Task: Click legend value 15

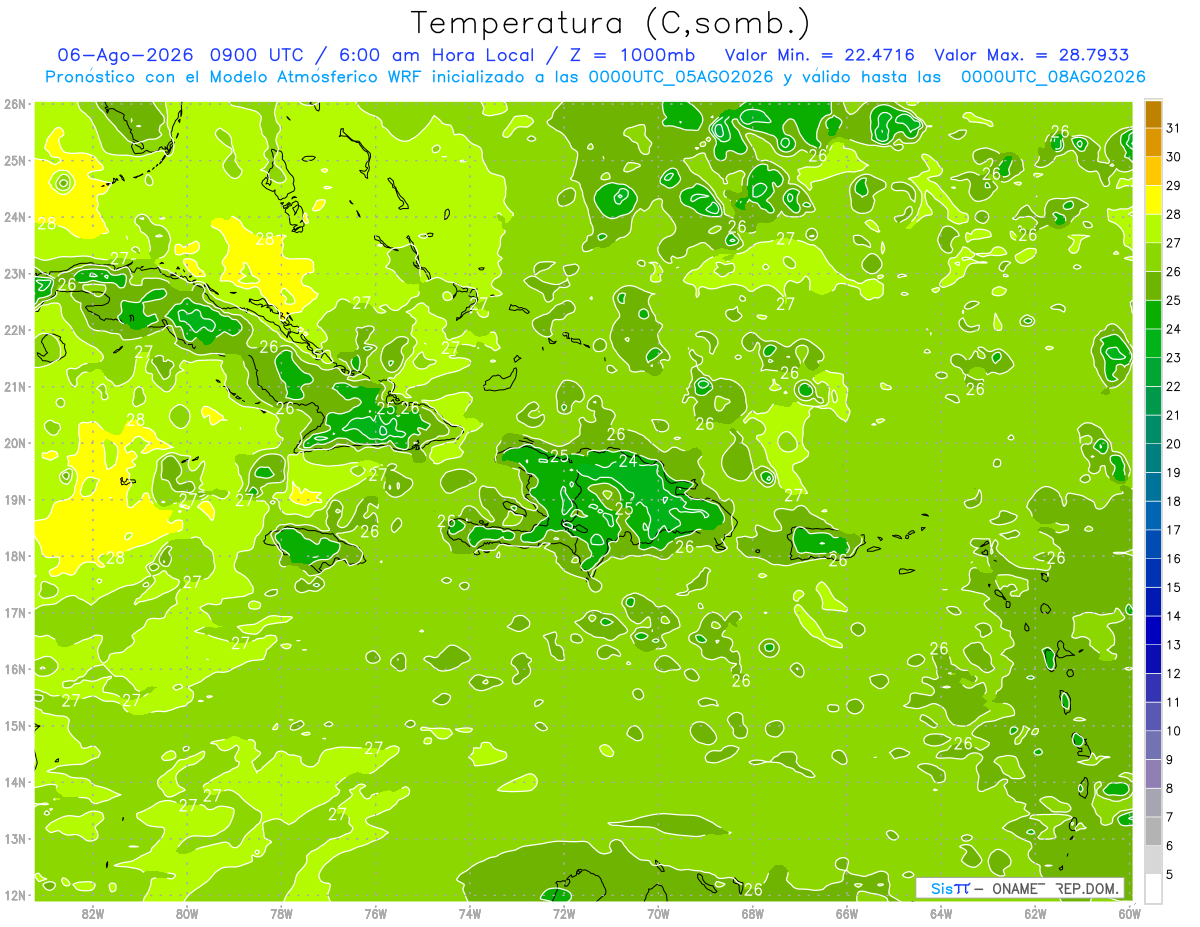Action: [x=1173, y=588]
